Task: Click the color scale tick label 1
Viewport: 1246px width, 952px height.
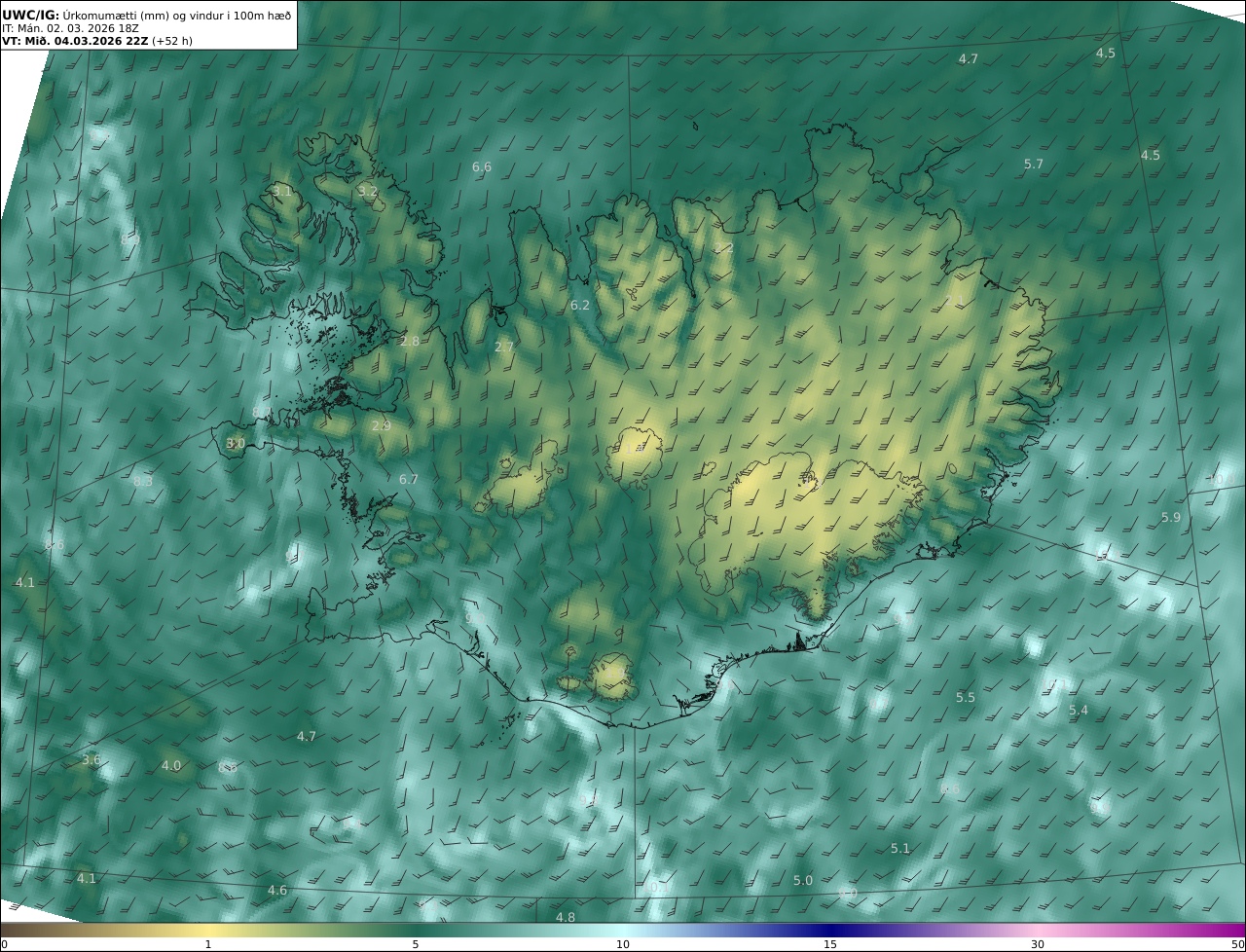Action: pyautogui.click(x=208, y=944)
